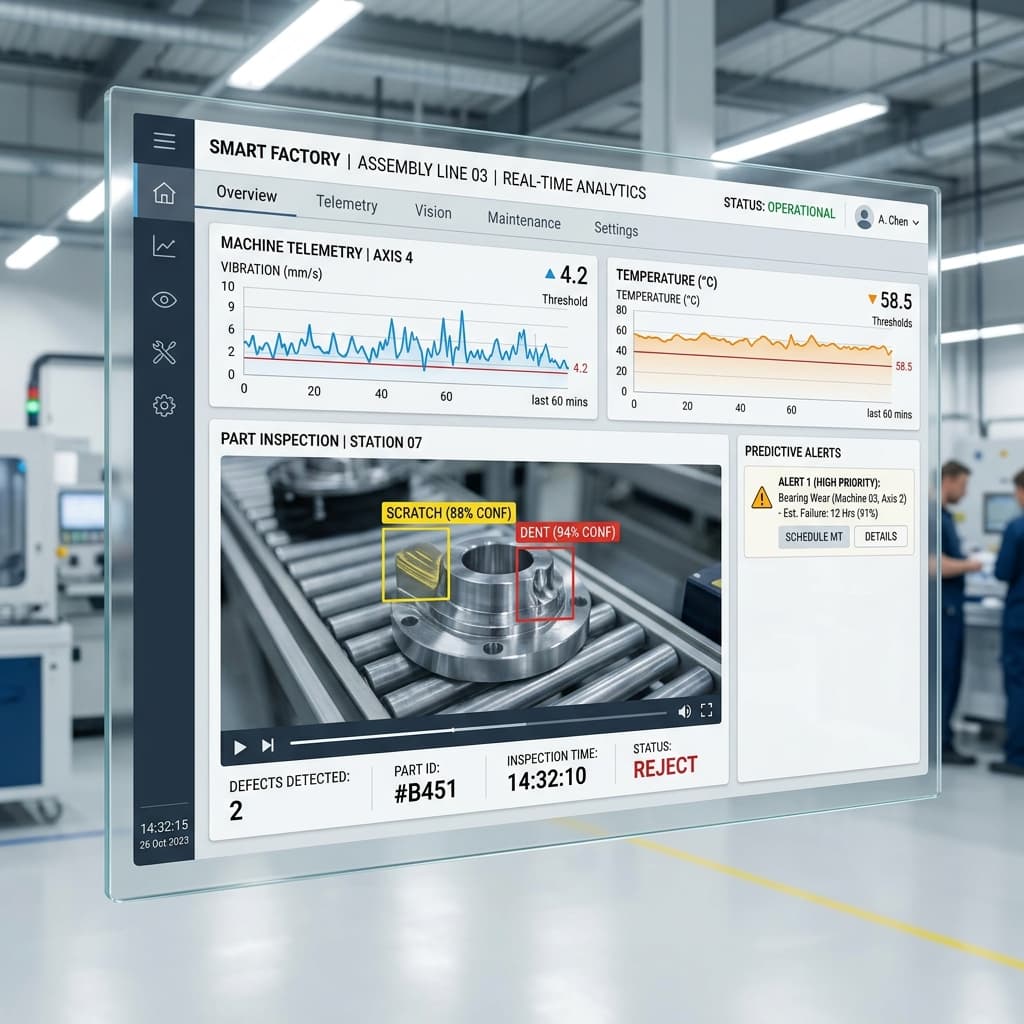Click the vibration up-arrow indicator

(550, 274)
